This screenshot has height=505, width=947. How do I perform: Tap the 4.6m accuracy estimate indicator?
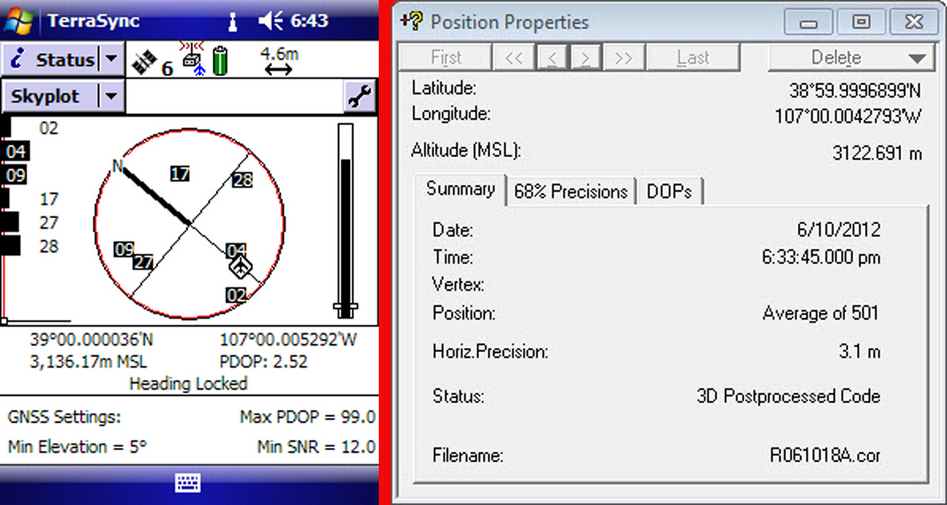click(x=279, y=61)
